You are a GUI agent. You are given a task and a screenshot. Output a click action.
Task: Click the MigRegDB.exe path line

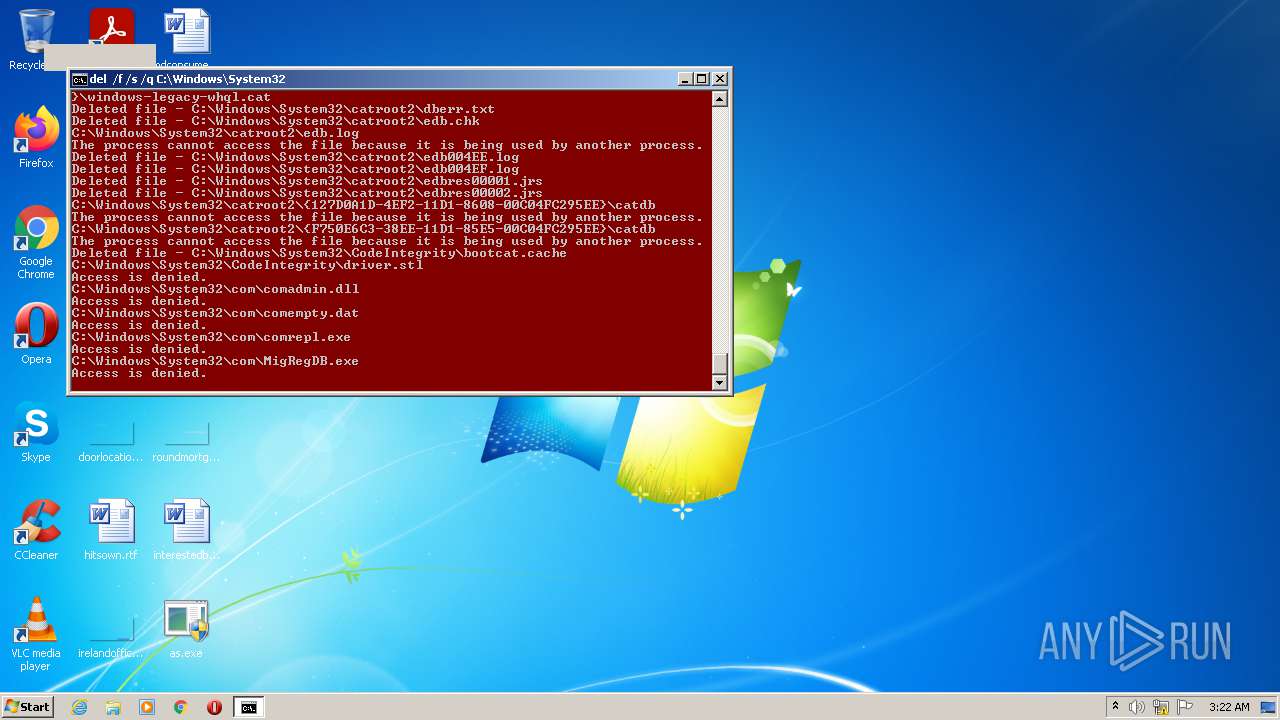tap(215, 361)
